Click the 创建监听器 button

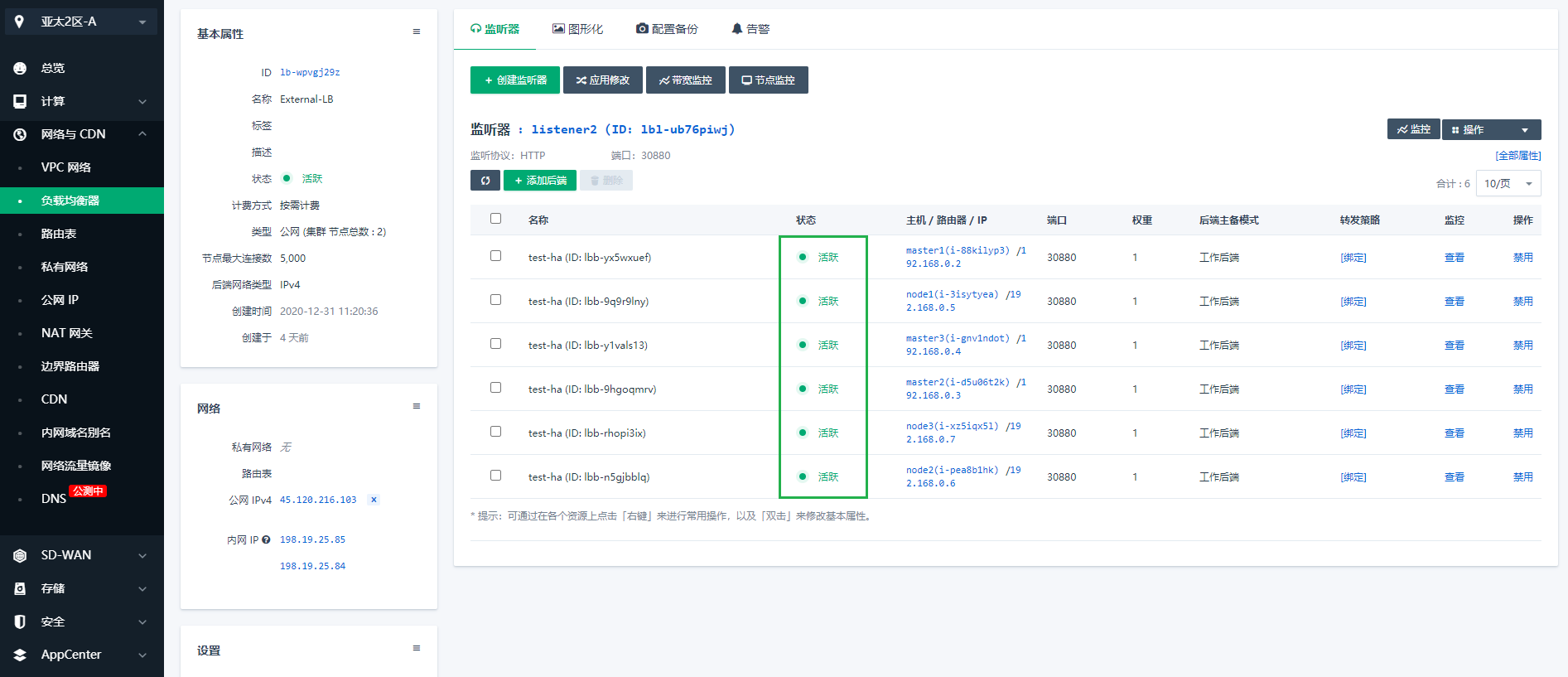[515, 80]
